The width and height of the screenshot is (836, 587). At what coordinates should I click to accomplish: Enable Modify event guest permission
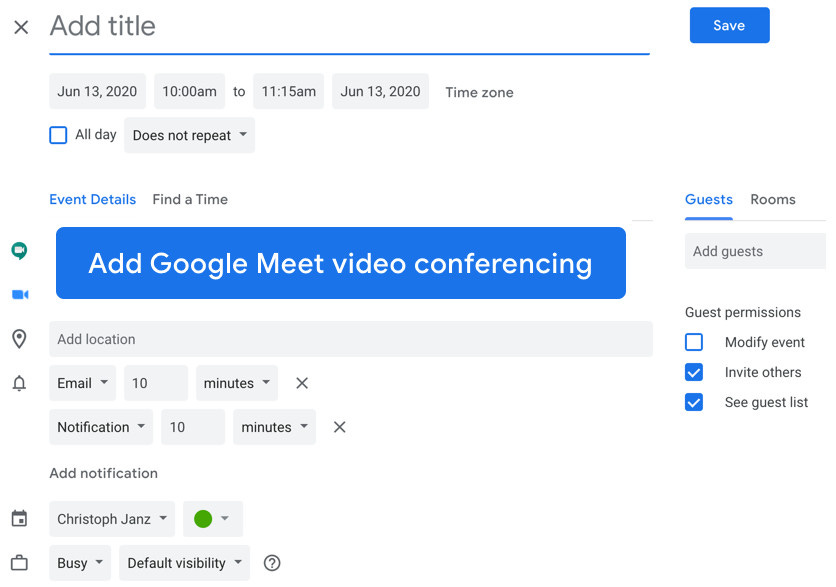pos(694,342)
